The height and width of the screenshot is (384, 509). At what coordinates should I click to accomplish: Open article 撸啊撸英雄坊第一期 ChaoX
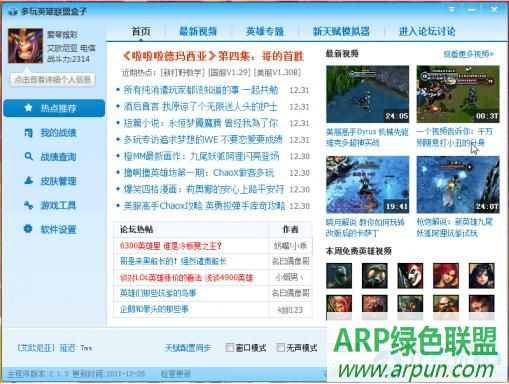point(199,173)
